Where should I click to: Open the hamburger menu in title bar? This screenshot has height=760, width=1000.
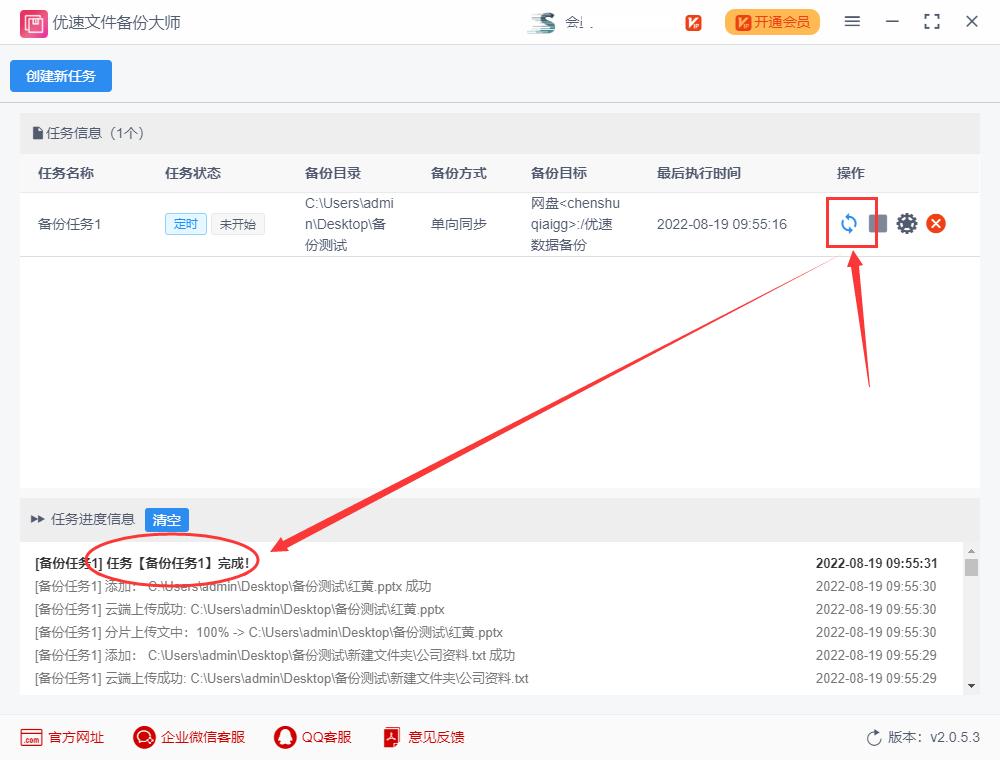click(852, 21)
